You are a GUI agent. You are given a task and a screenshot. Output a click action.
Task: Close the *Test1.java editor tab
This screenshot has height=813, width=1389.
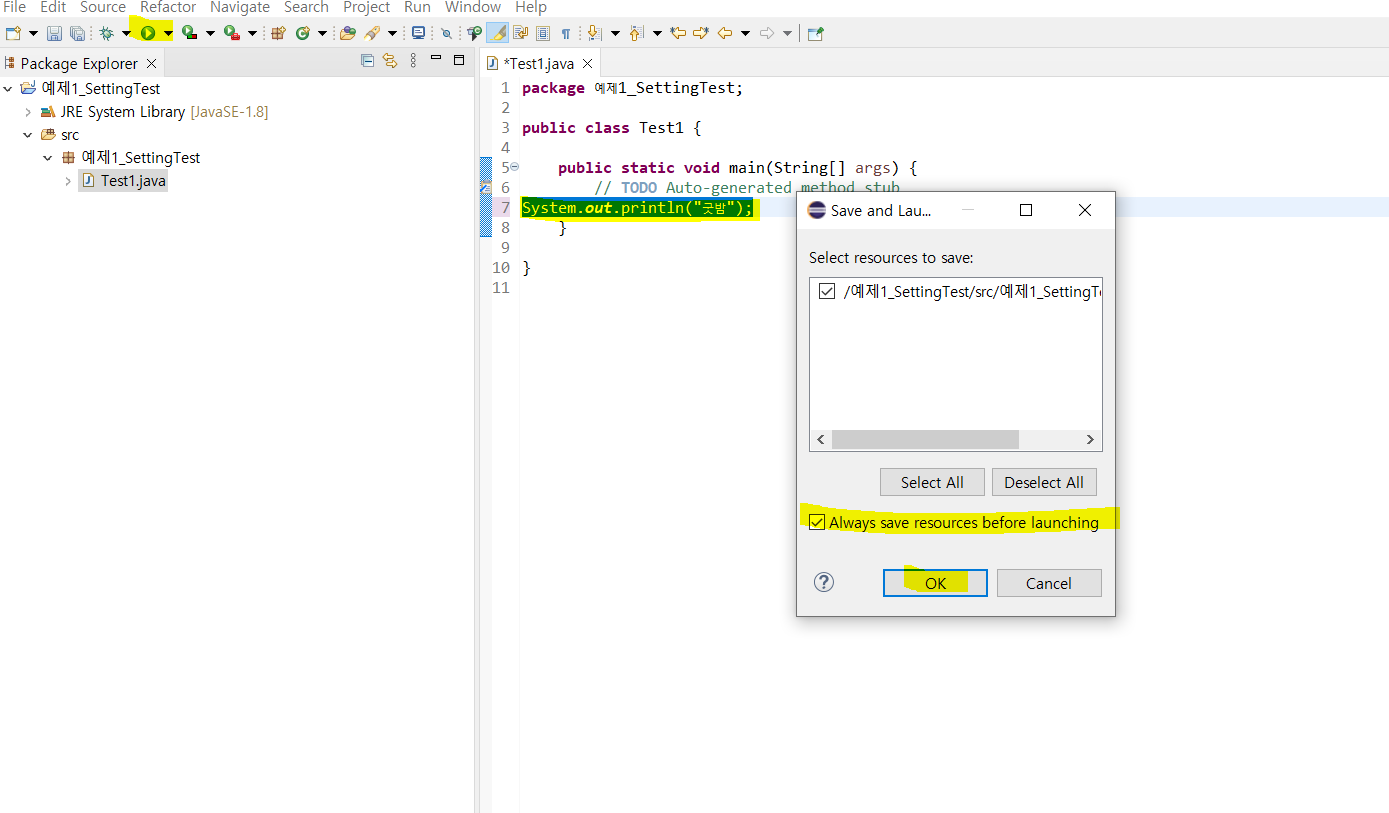coord(587,63)
